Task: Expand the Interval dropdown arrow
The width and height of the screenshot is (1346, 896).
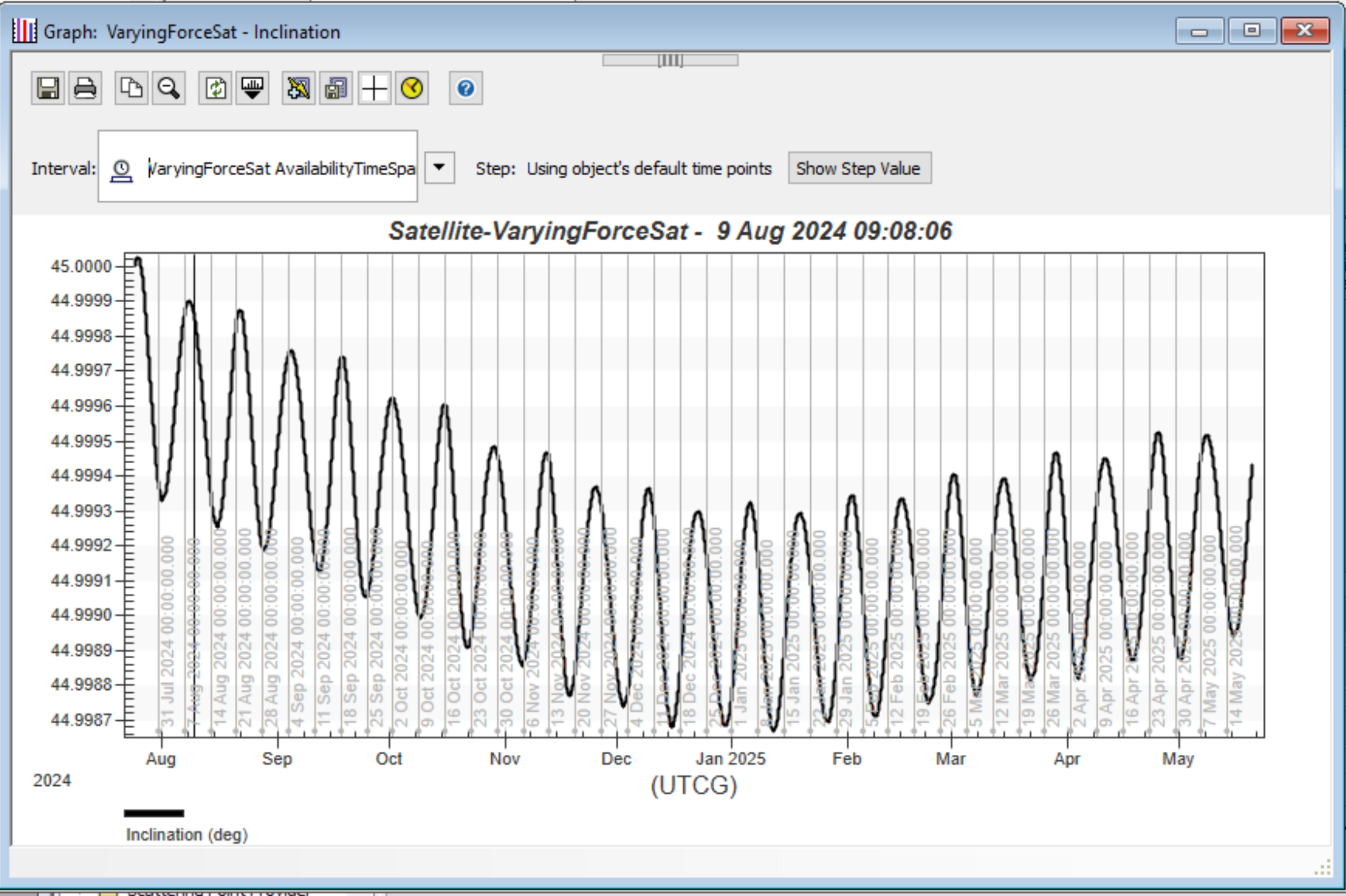Action: [x=439, y=168]
